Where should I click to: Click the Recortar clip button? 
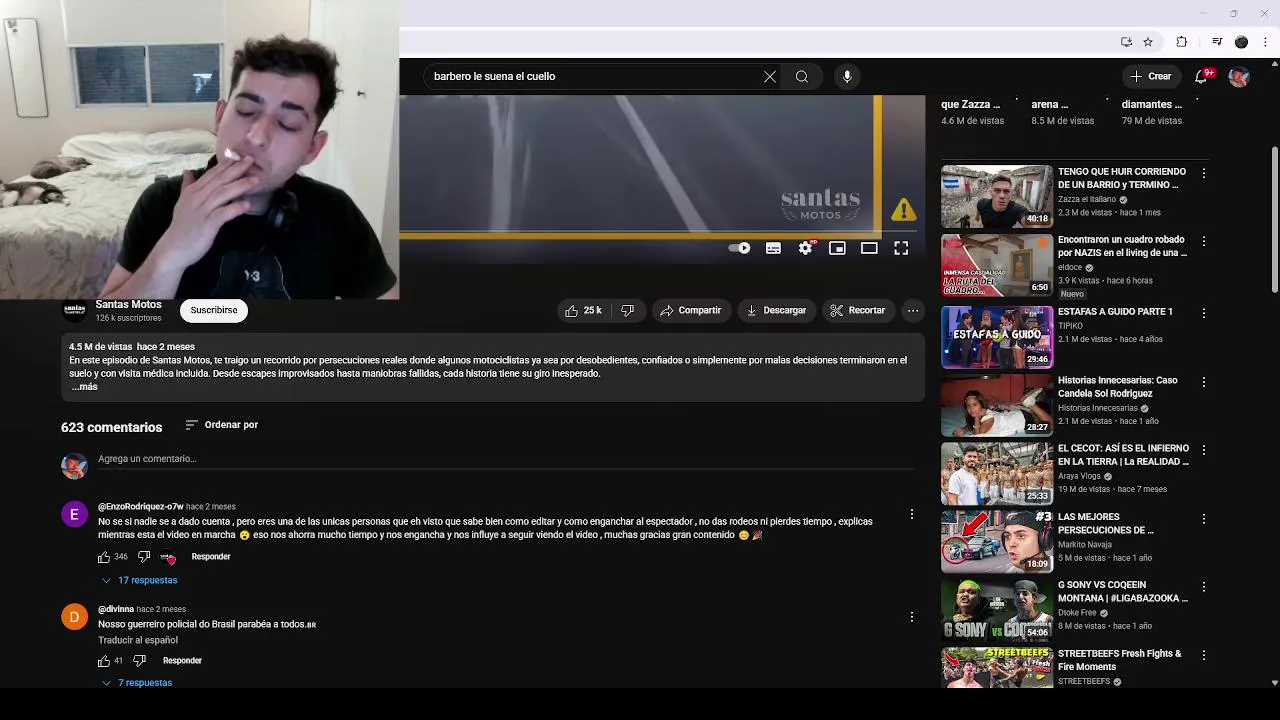click(x=858, y=311)
